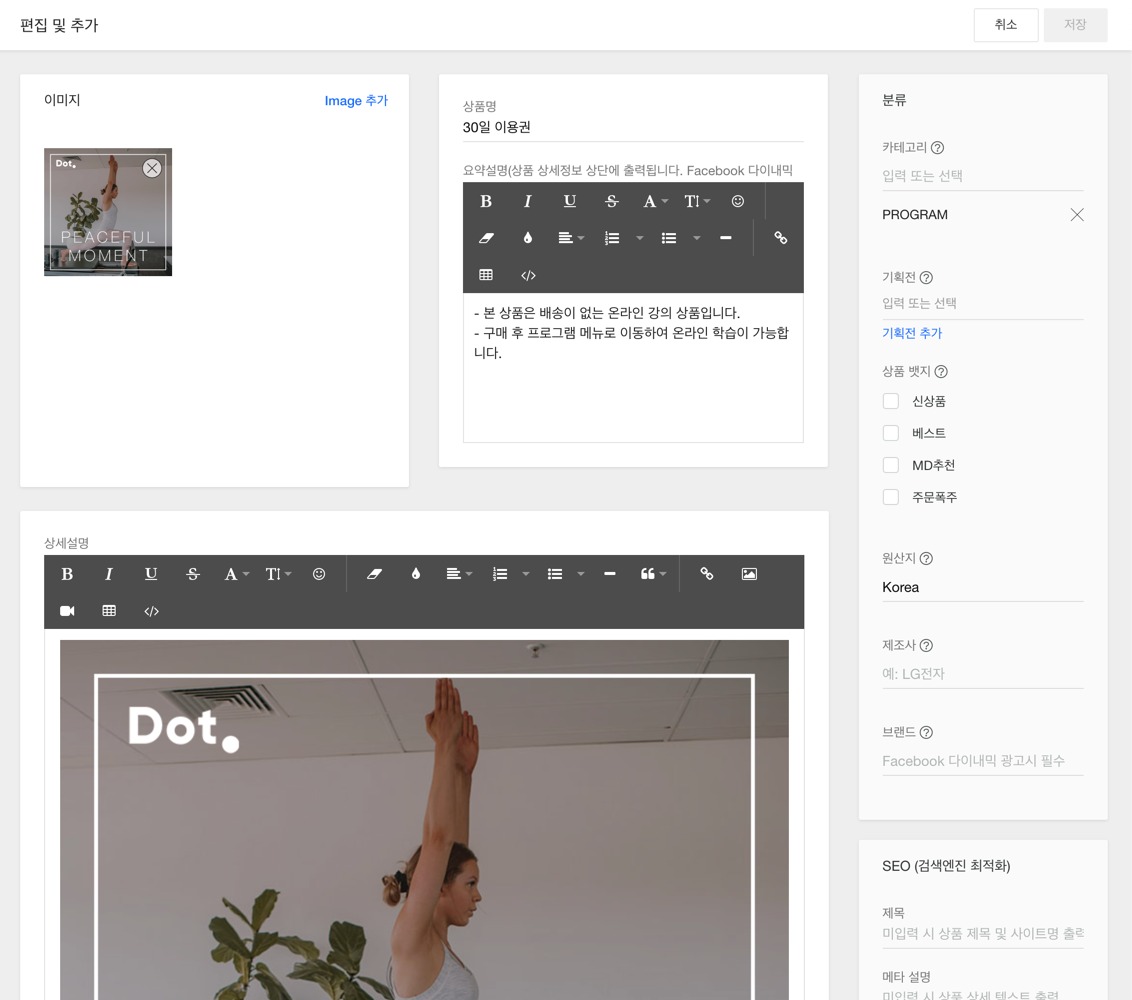Insert table in summary description toolbar
Screen dimensions: 1132x1000
coord(486,275)
